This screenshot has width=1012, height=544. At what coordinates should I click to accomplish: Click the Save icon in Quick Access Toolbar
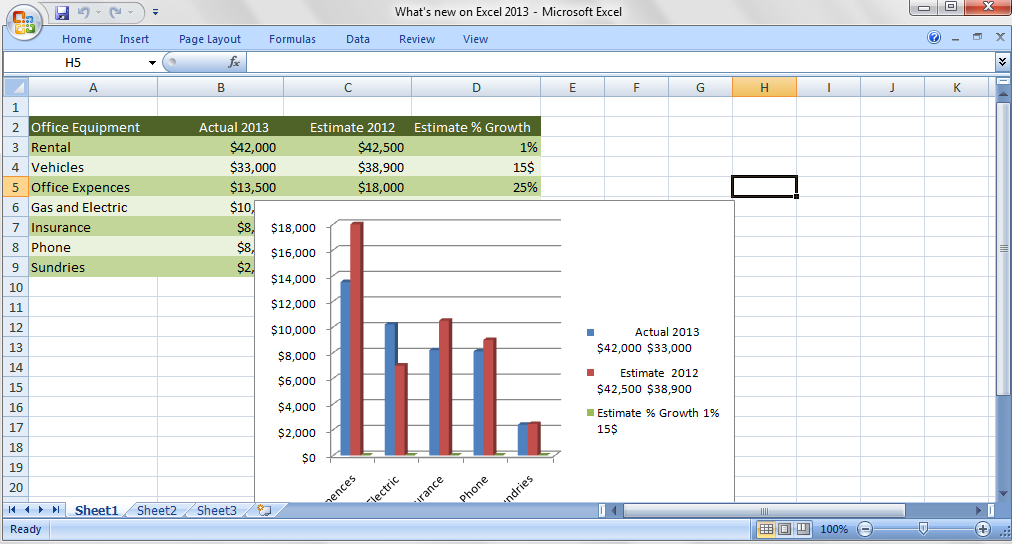tap(62, 12)
